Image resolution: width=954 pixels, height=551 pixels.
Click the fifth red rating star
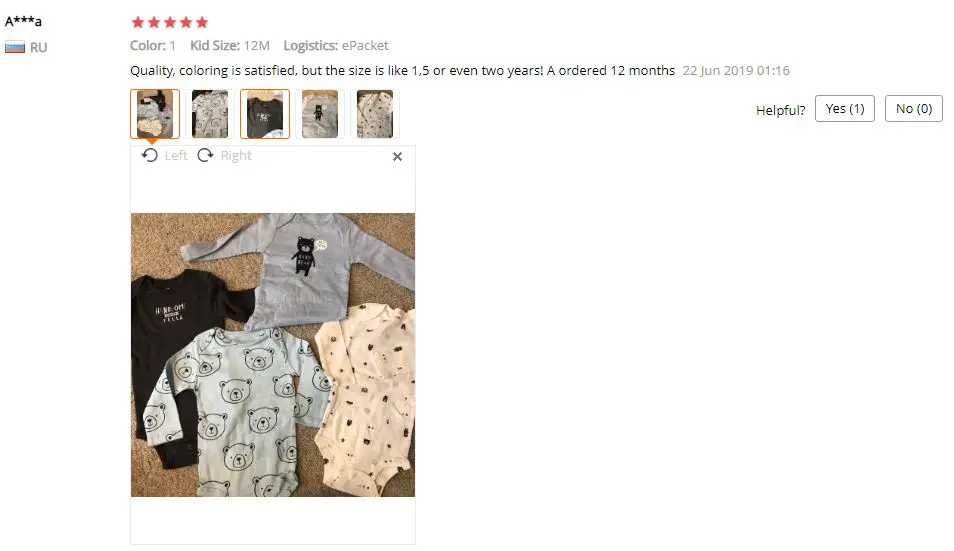click(x=202, y=23)
